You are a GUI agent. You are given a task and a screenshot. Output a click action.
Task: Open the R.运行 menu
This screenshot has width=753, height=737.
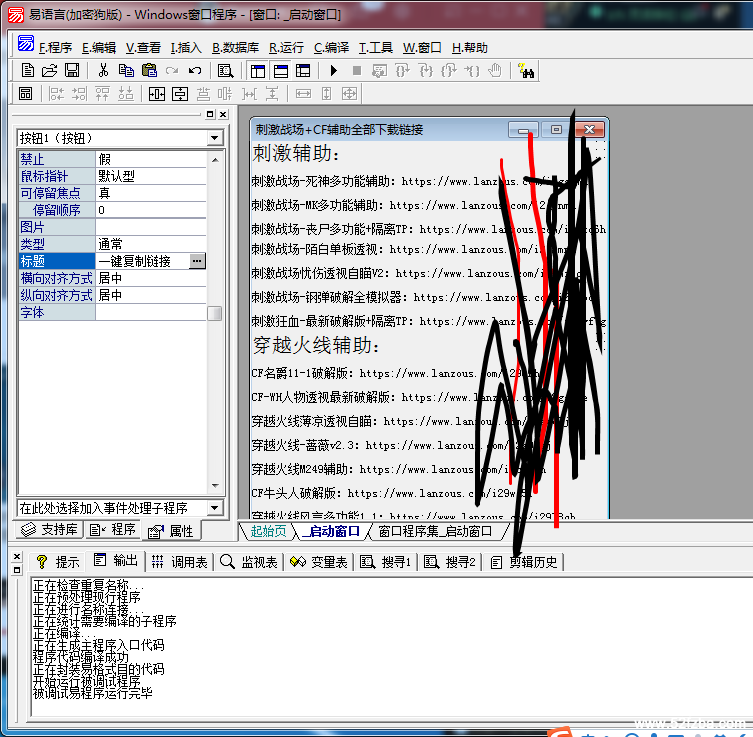tap(286, 48)
